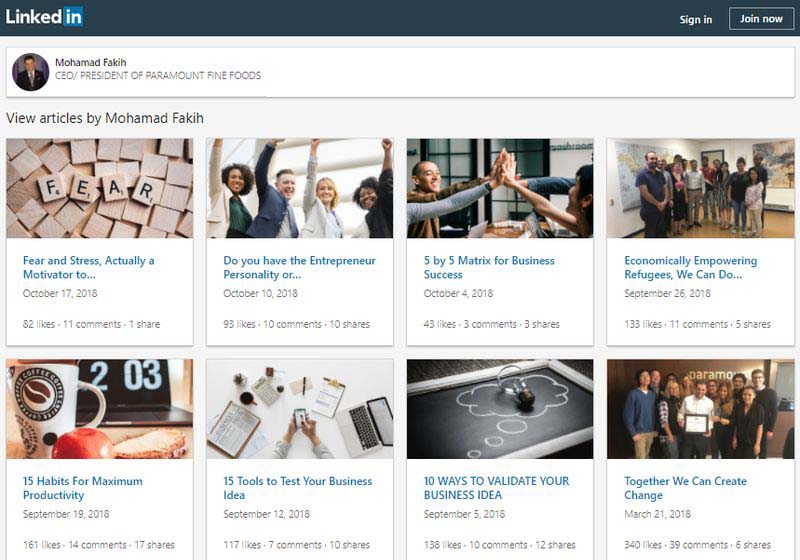
Task: Read 'Do you have the Entrepreneur Personality' article
Action: pyautogui.click(x=299, y=267)
